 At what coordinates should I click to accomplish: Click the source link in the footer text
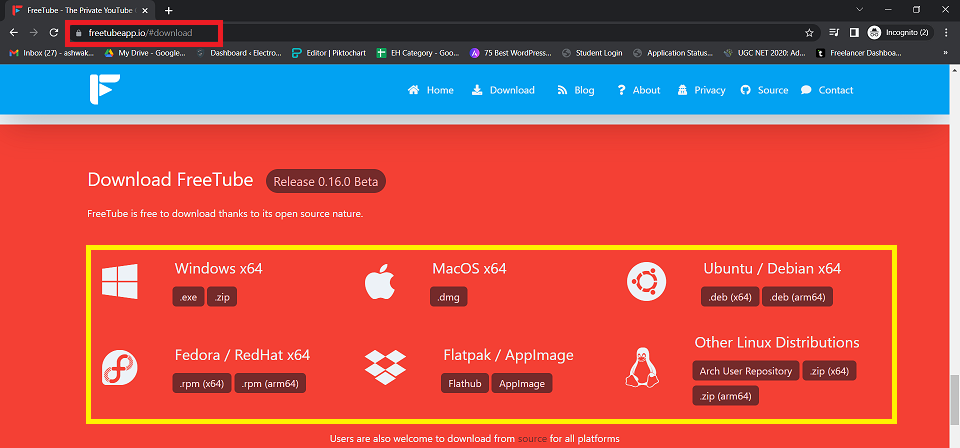click(532, 438)
